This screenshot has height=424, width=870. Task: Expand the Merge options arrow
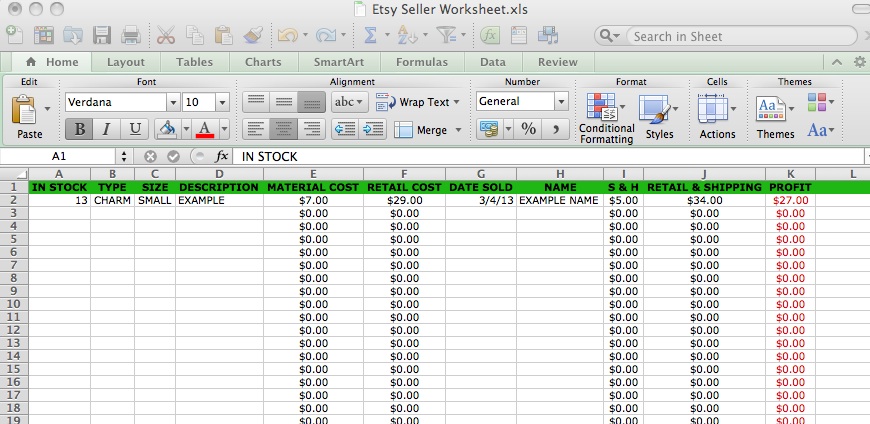click(x=458, y=130)
